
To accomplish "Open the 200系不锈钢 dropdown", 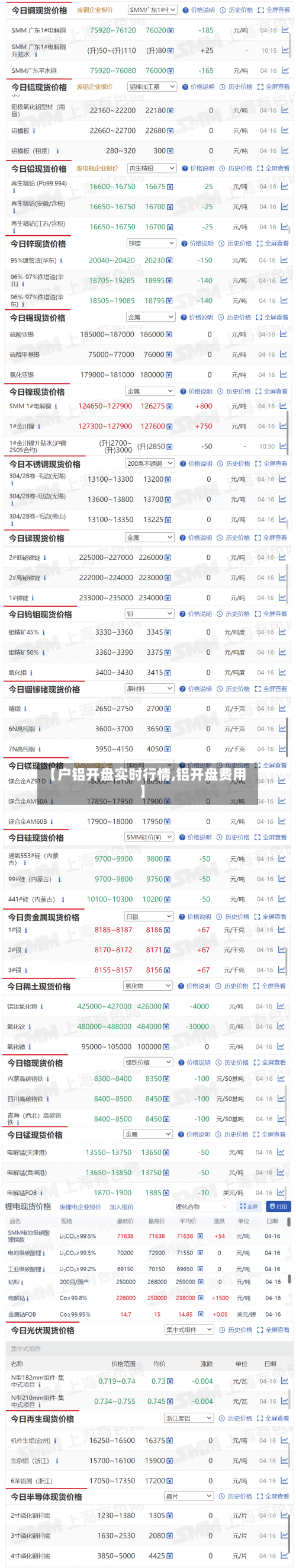I will pos(150,464).
